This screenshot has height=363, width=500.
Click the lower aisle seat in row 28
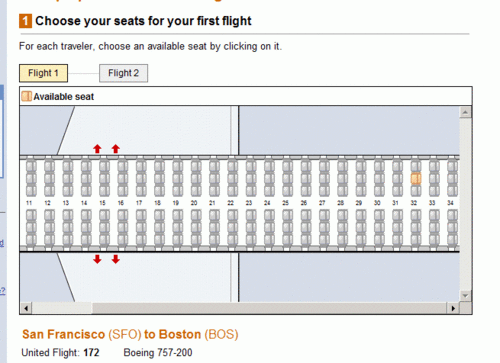tap(342, 215)
